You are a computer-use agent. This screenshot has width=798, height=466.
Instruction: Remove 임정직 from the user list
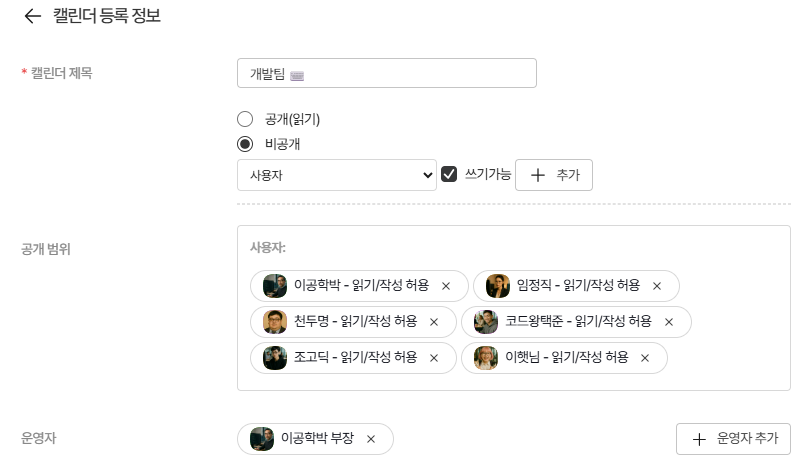657,286
